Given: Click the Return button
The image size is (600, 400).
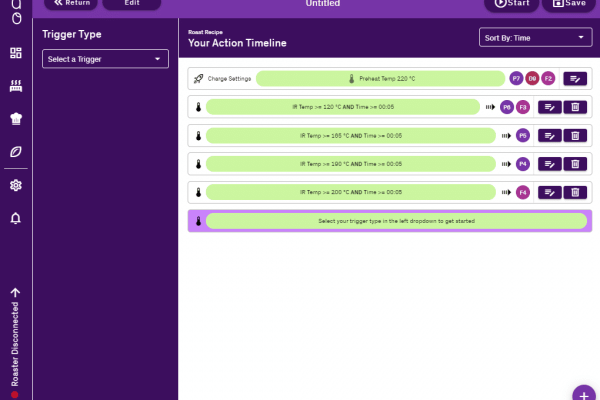Looking at the screenshot, I should 72,3.
